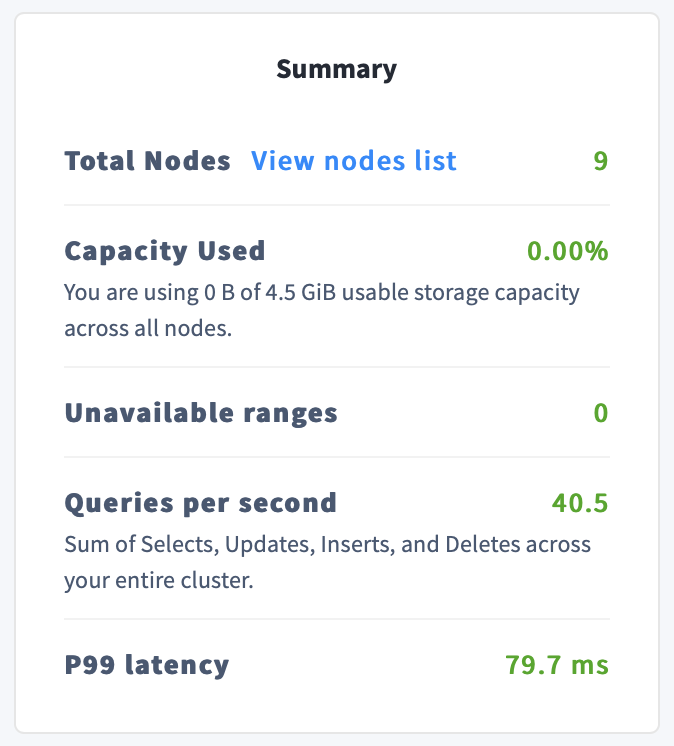Select the Queries per second label
674x746 pixels.
tap(200, 503)
